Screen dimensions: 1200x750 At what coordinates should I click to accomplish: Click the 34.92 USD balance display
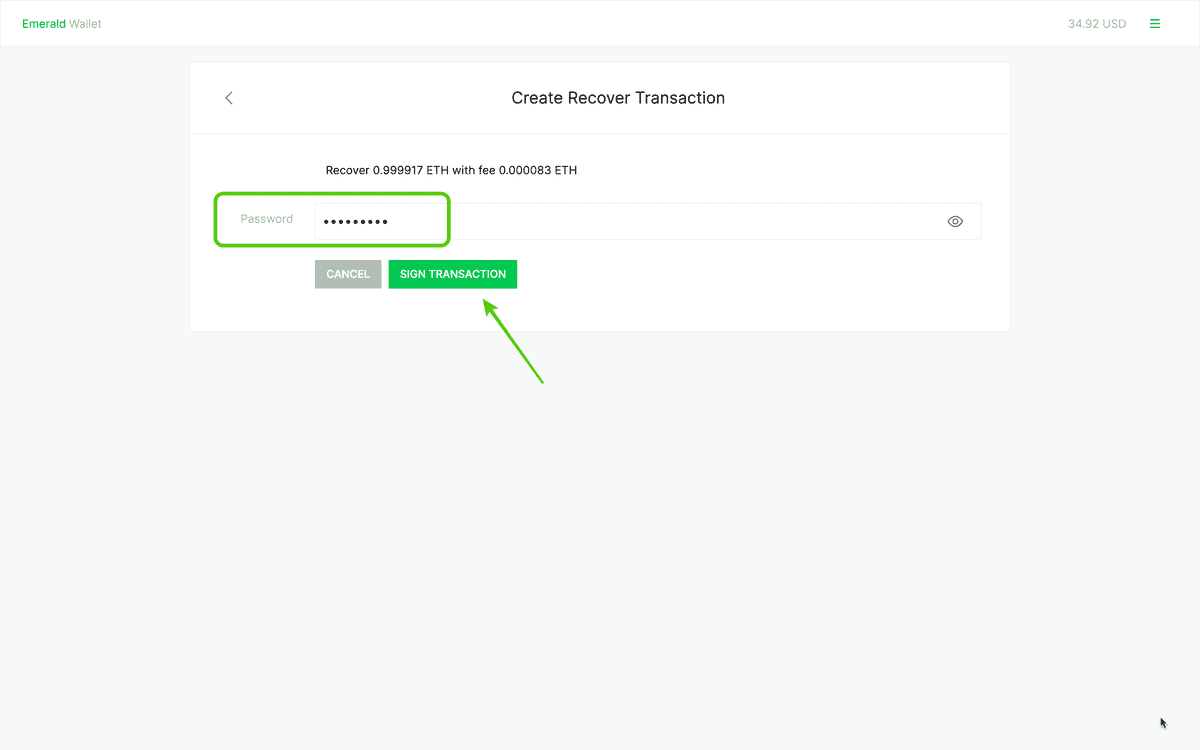(1096, 24)
